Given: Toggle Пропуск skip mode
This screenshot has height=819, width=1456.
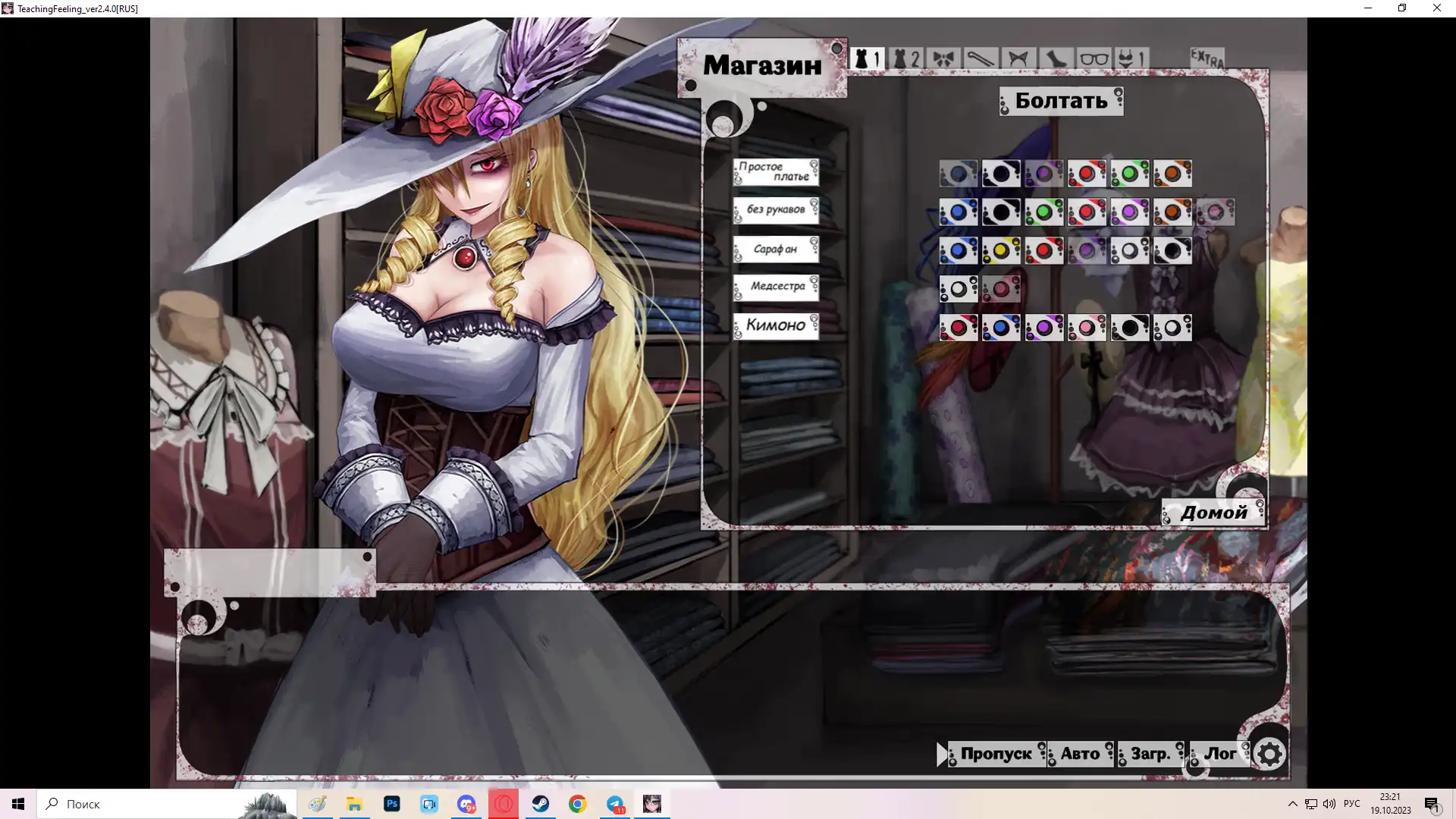Looking at the screenshot, I should (995, 754).
